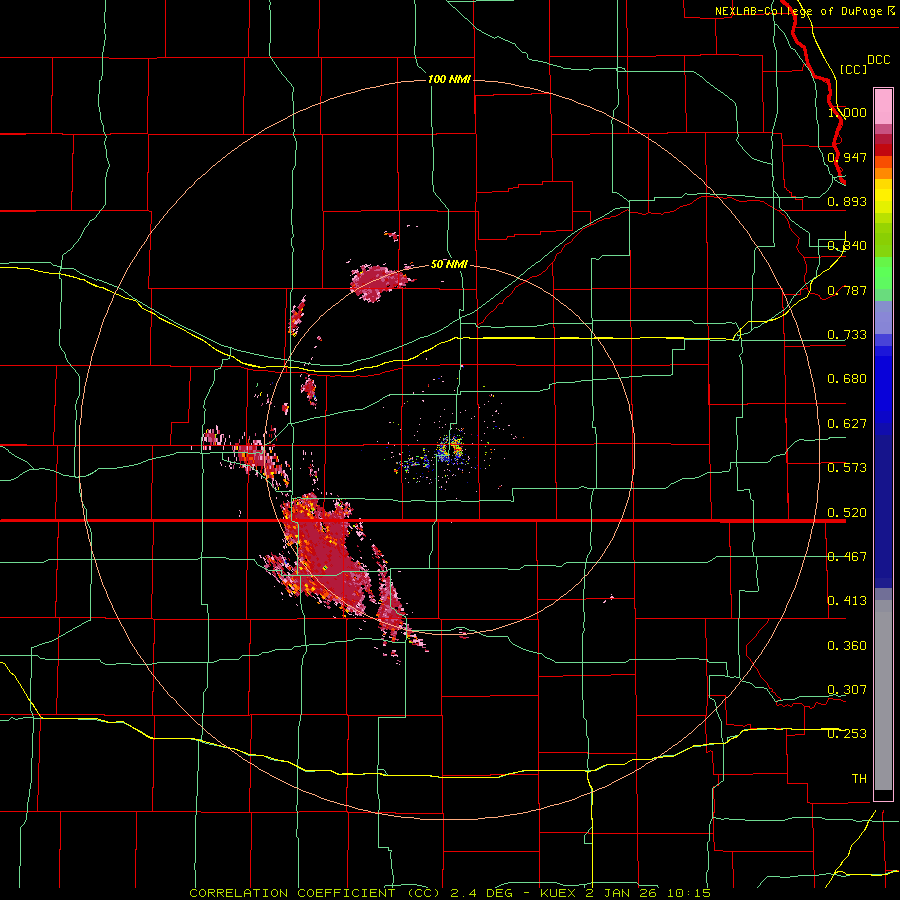
Task: Click the 0.307 legend value
Action: [x=847, y=690]
